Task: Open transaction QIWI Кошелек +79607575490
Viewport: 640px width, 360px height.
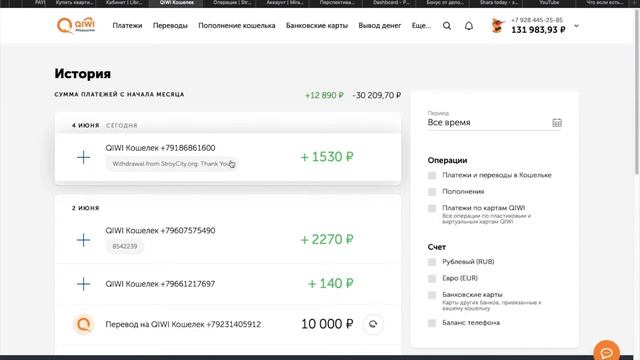Action: [160, 230]
